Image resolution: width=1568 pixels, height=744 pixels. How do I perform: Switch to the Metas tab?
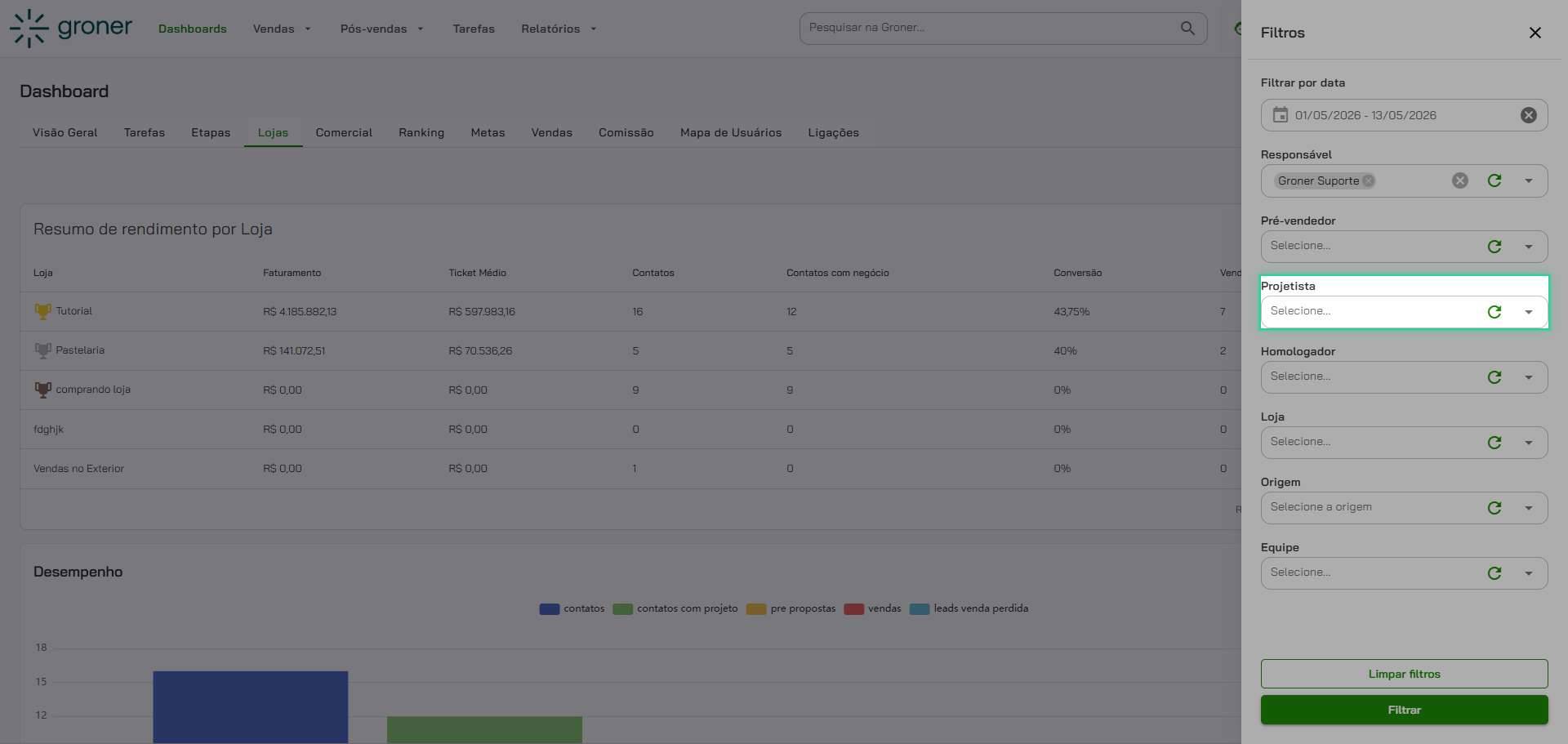[x=488, y=132]
